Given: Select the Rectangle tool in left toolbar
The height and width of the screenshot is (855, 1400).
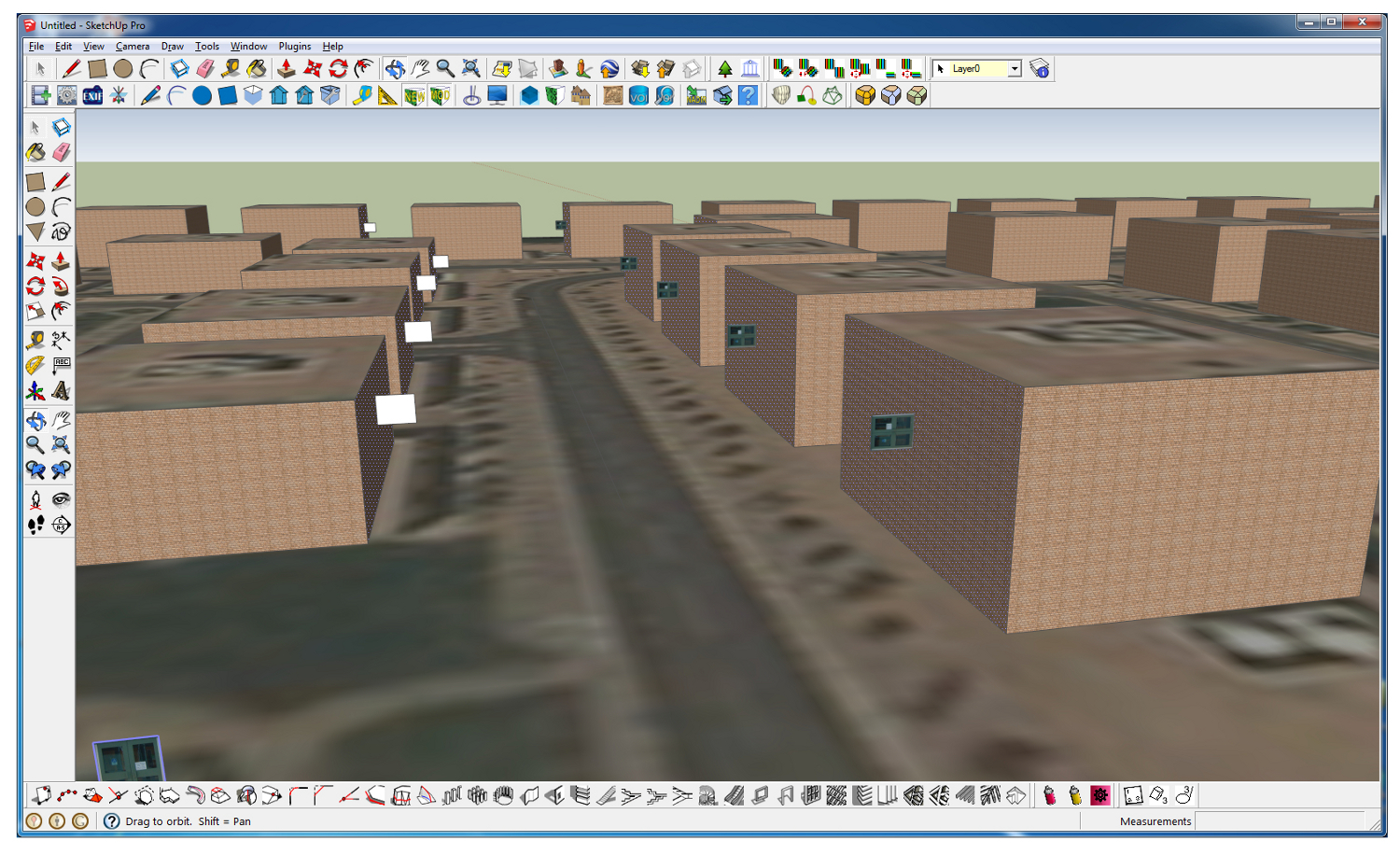Looking at the screenshot, I should tap(35, 181).
